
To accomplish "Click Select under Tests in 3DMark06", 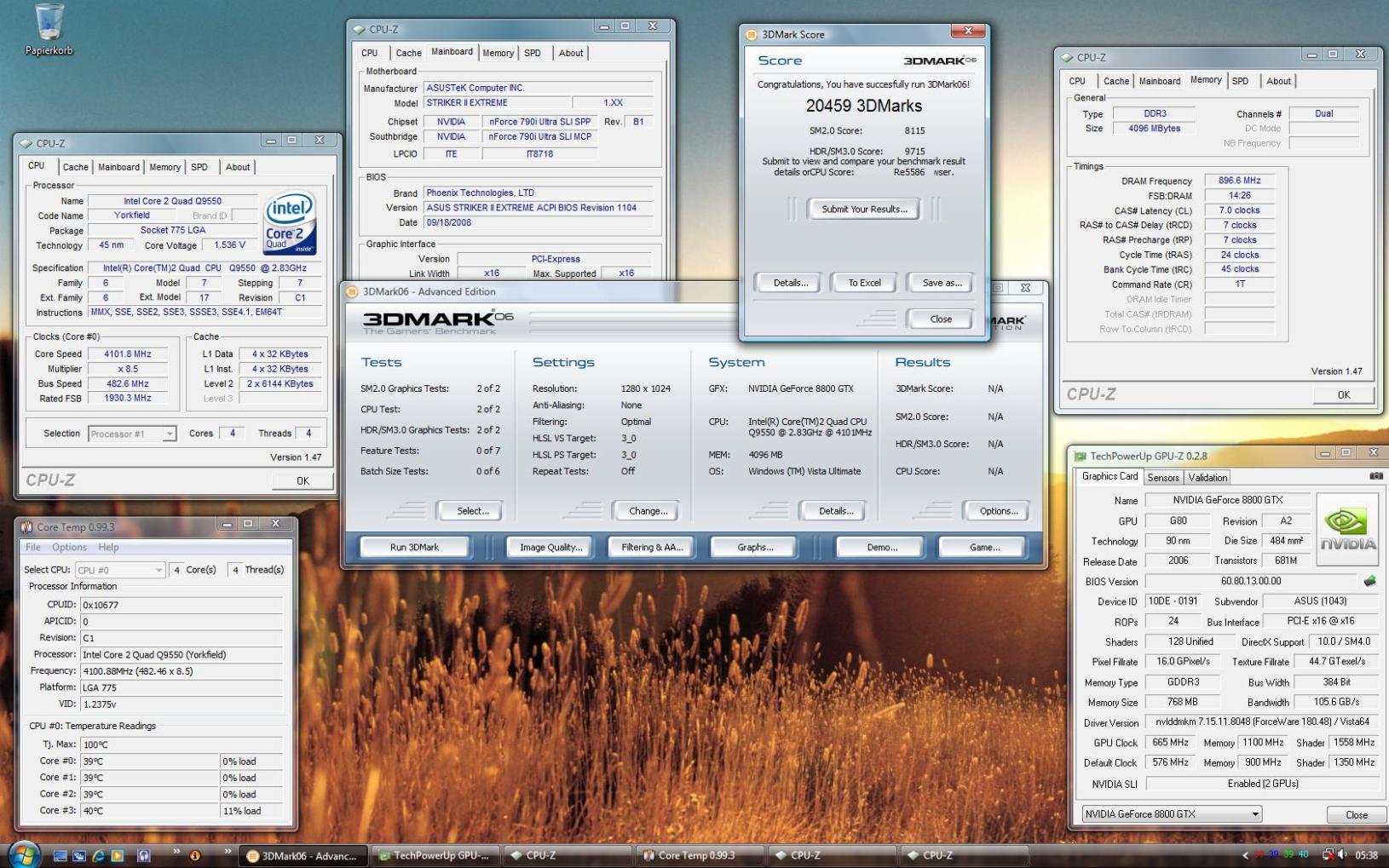I will point(472,511).
